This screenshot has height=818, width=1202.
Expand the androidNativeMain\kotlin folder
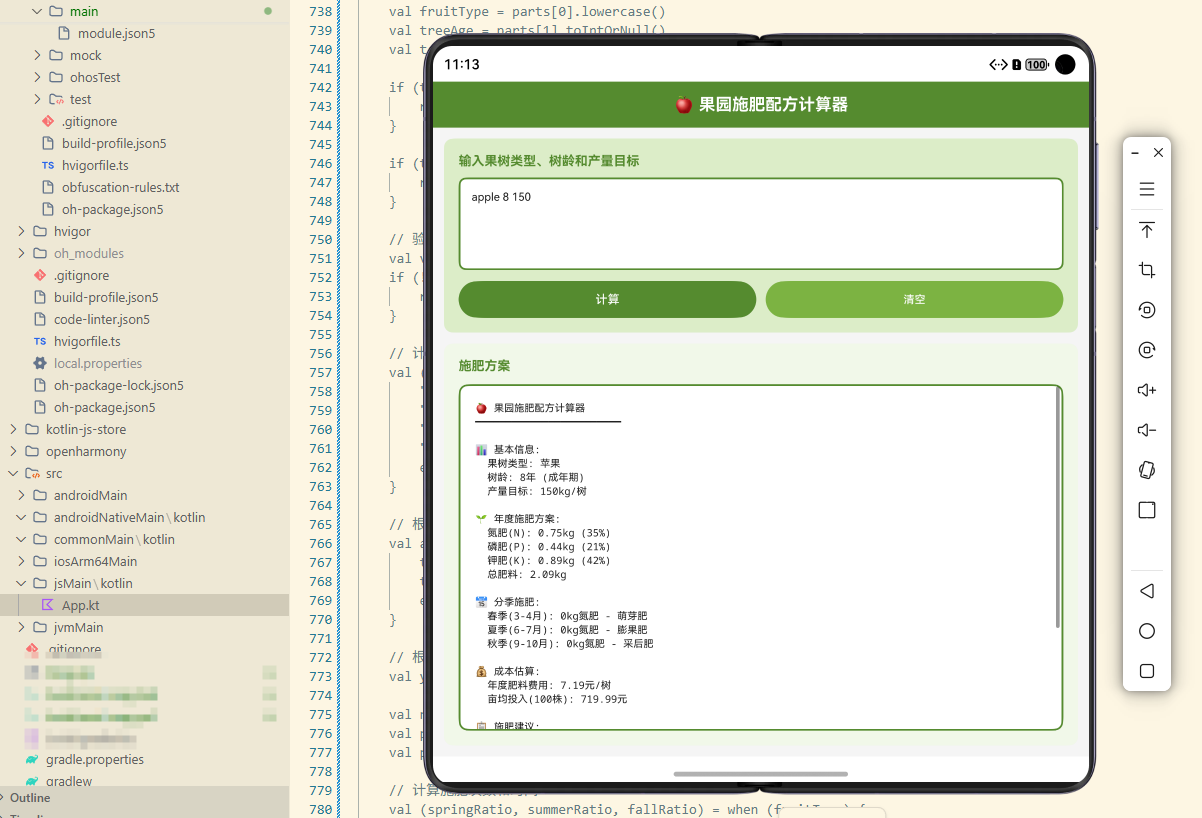21,517
